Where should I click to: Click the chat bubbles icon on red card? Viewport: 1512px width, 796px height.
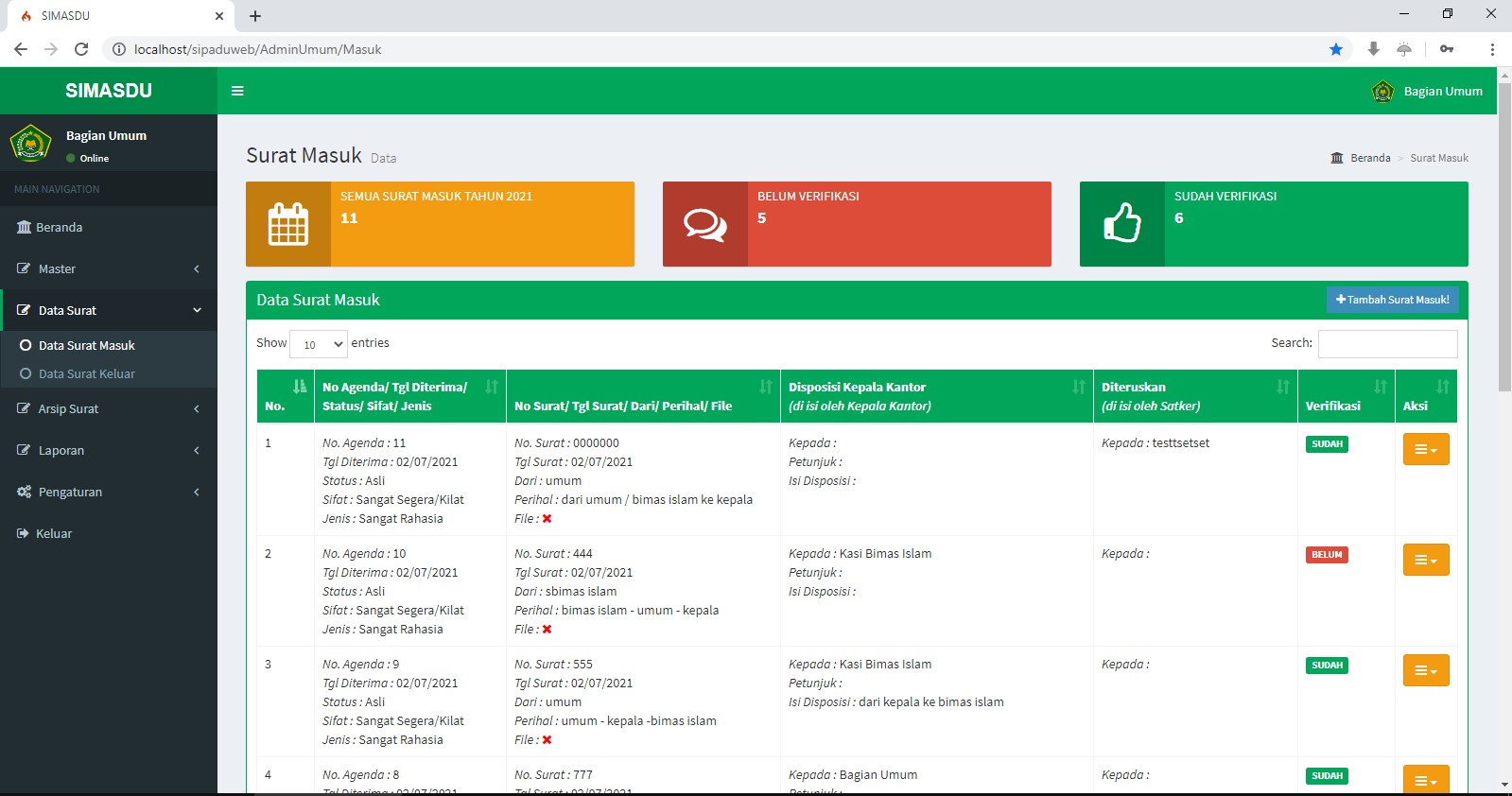coord(705,224)
